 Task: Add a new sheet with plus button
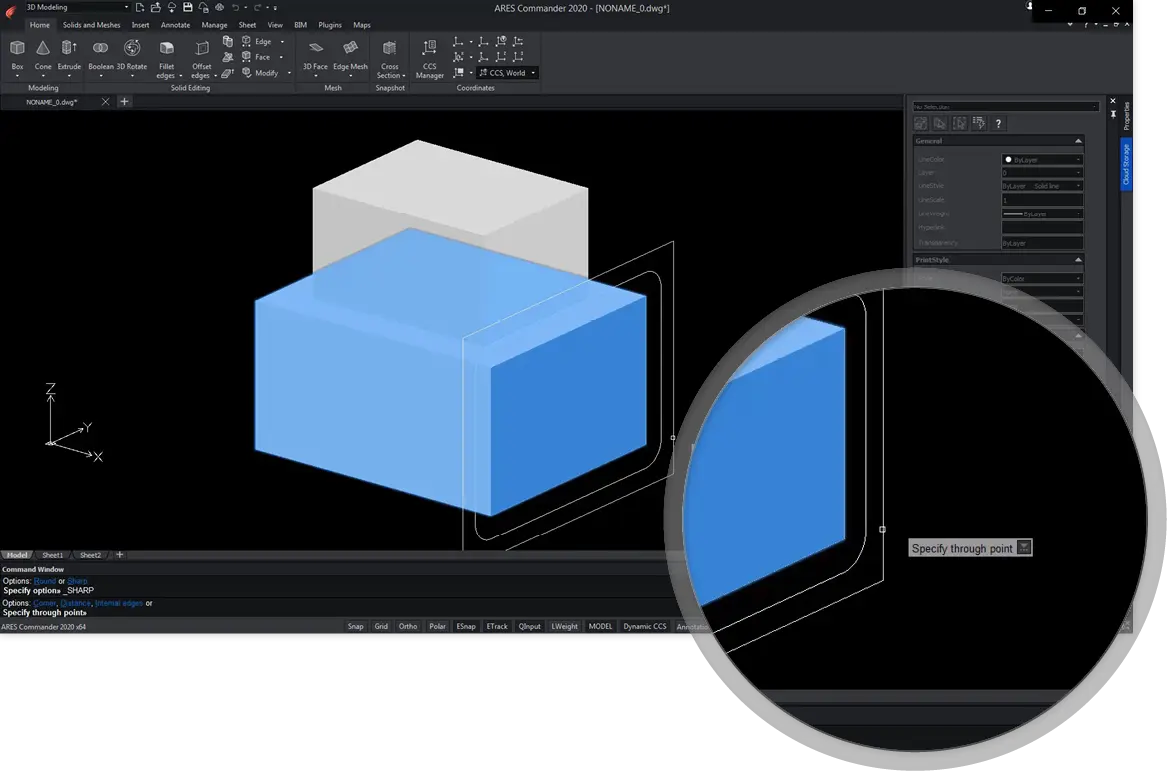[x=119, y=555]
